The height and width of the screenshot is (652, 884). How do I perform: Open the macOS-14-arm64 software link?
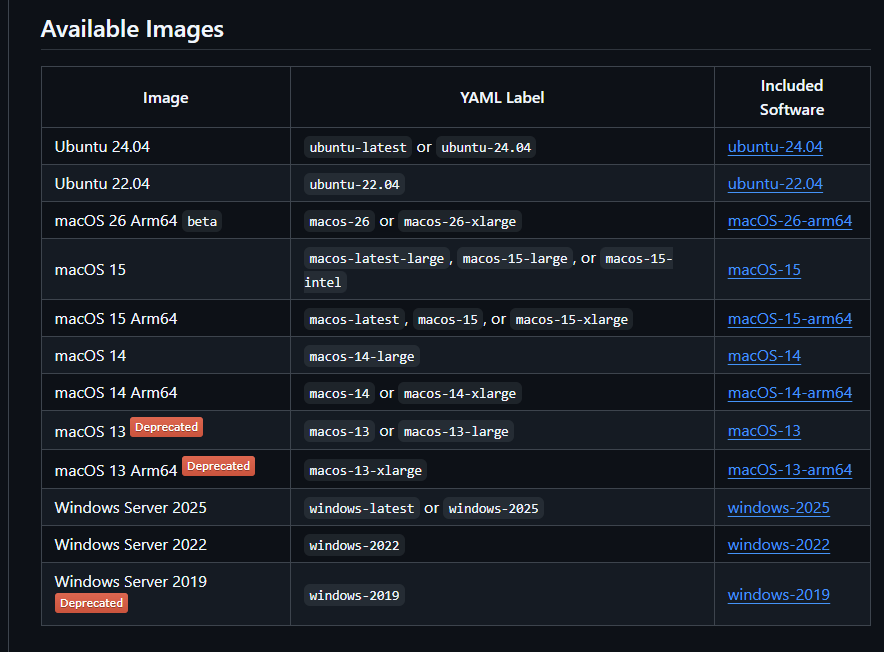[x=789, y=393]
